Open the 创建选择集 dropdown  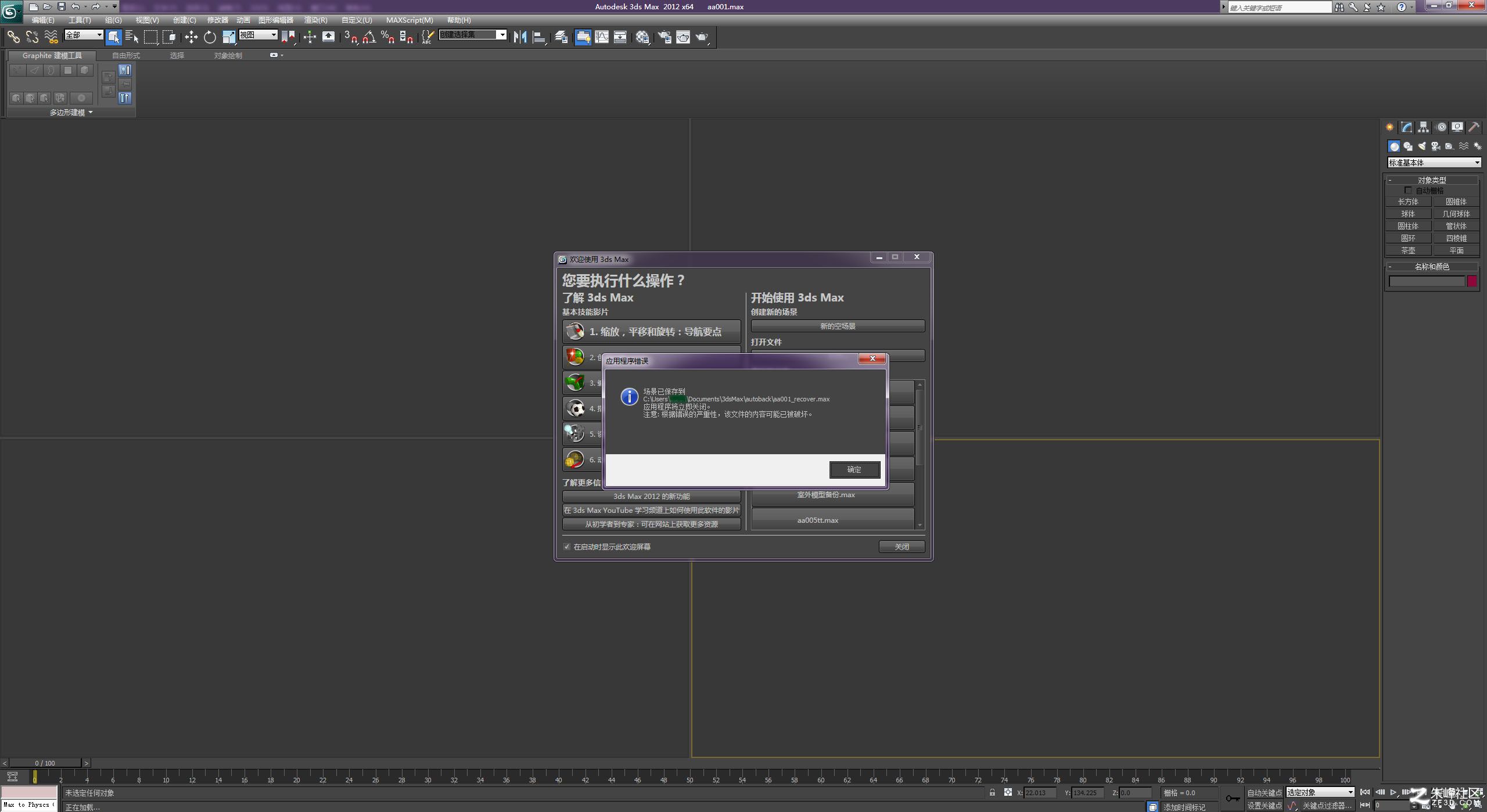[x=473, y=35]
